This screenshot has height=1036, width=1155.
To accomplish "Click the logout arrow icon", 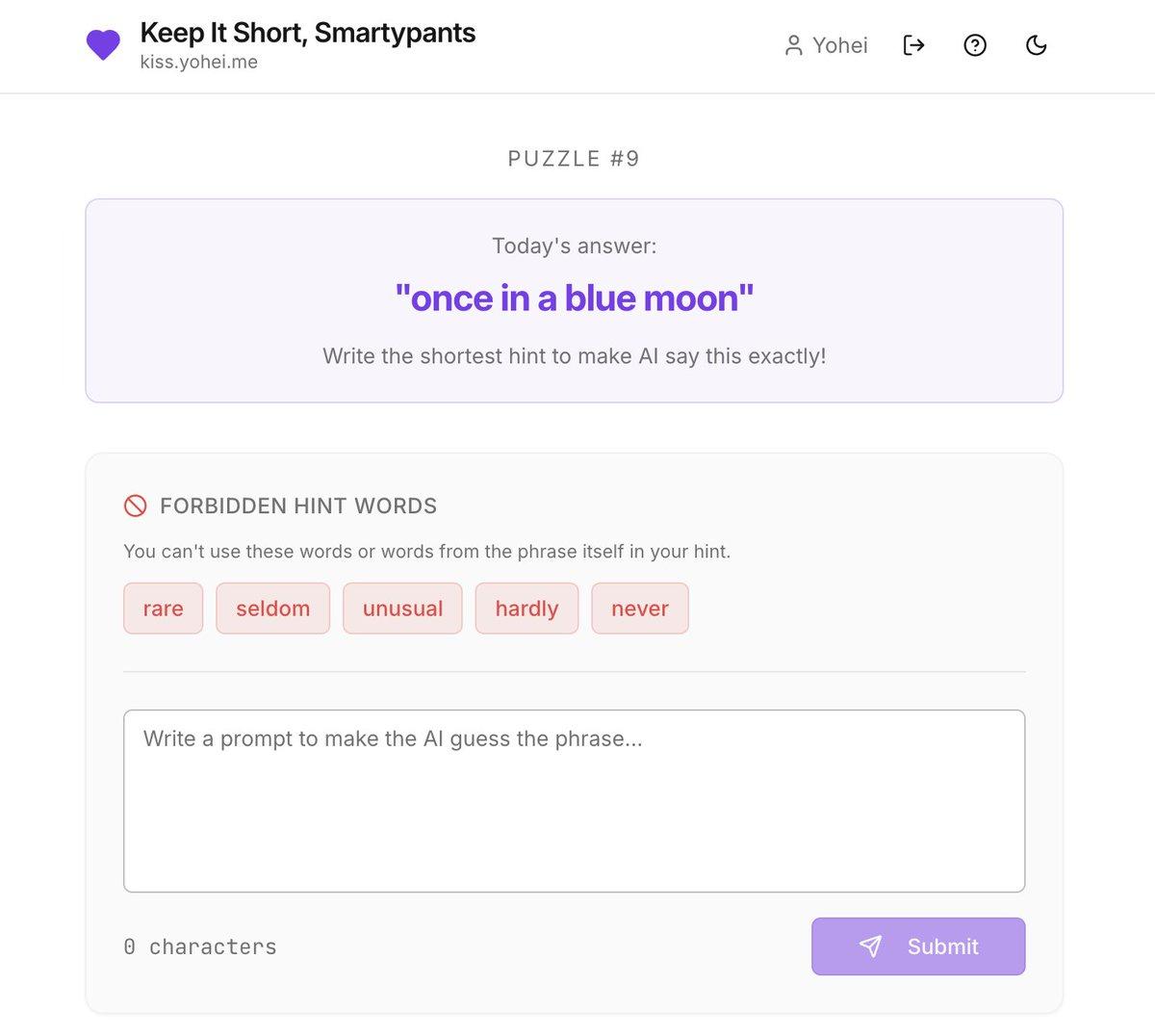I will click(912, 44).
